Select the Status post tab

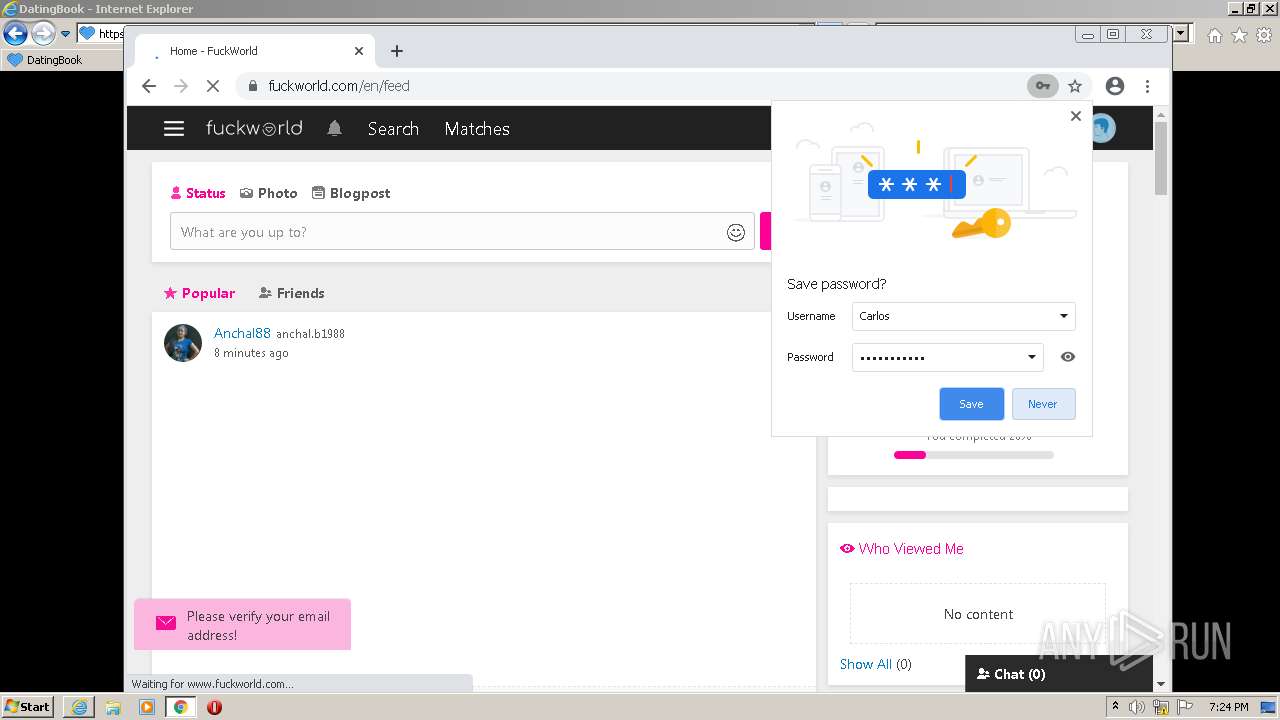tap(198, 193)
